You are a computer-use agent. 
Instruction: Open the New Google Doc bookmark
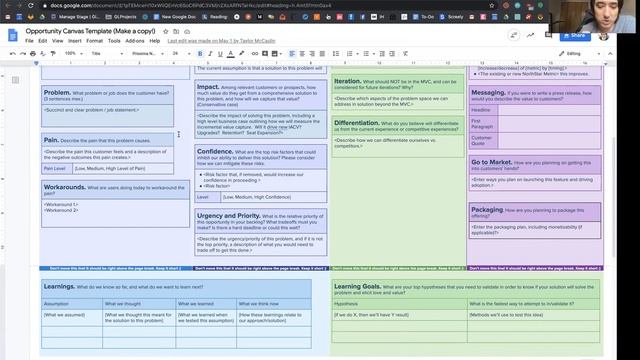pyautogui.click(x=175, y=17)
